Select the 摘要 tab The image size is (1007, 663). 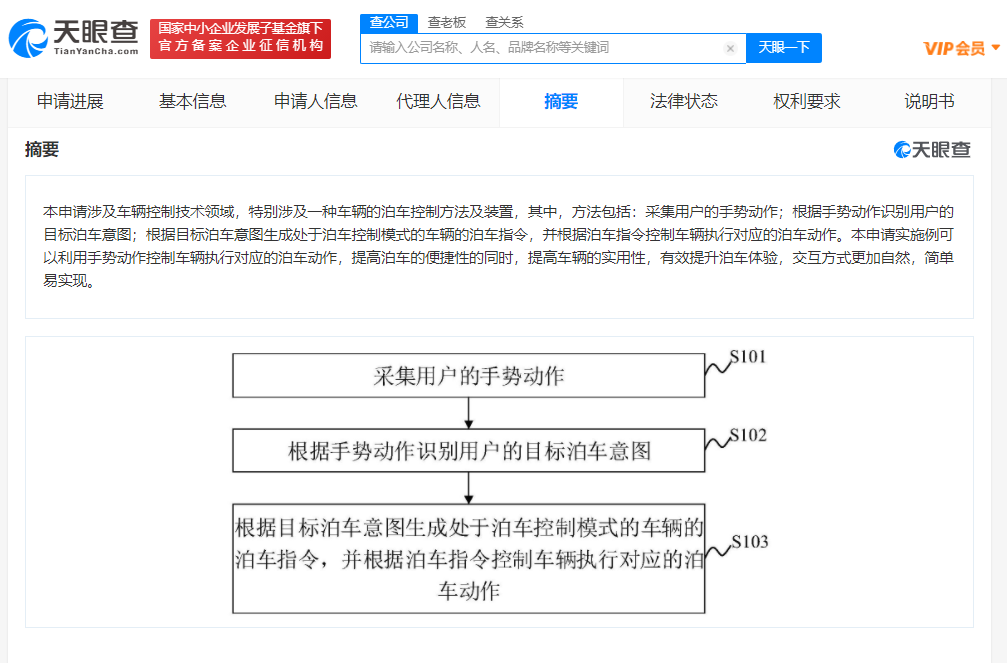click(561, 102)
